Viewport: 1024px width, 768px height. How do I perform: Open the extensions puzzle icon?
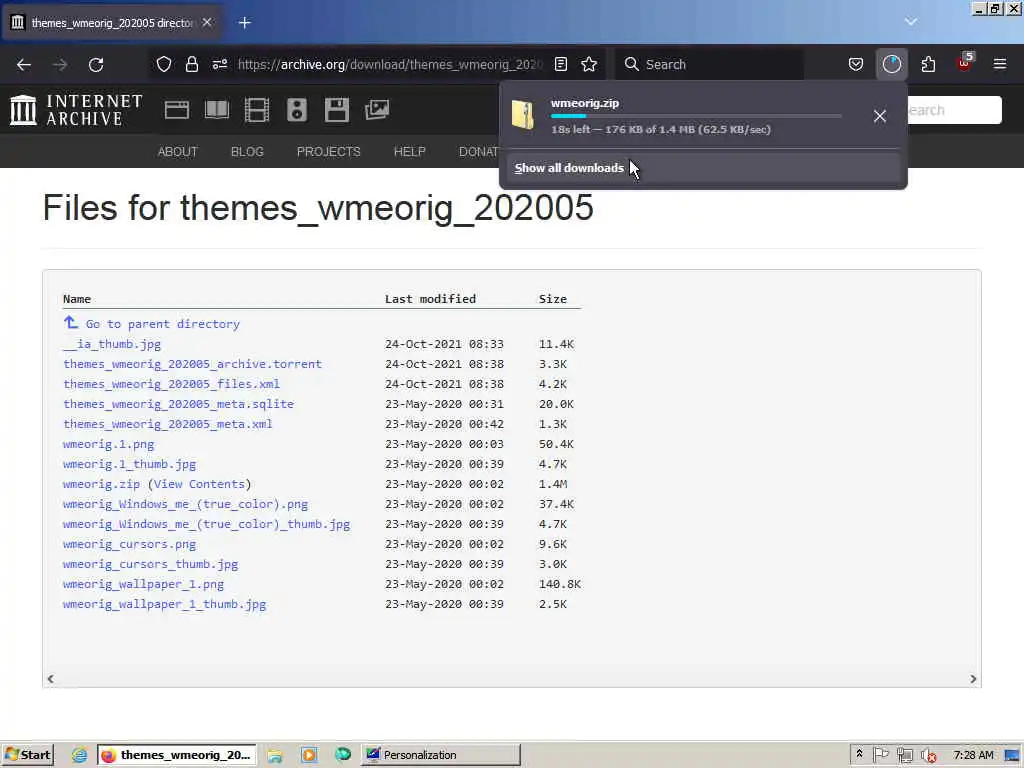click(x=928, y=64)
